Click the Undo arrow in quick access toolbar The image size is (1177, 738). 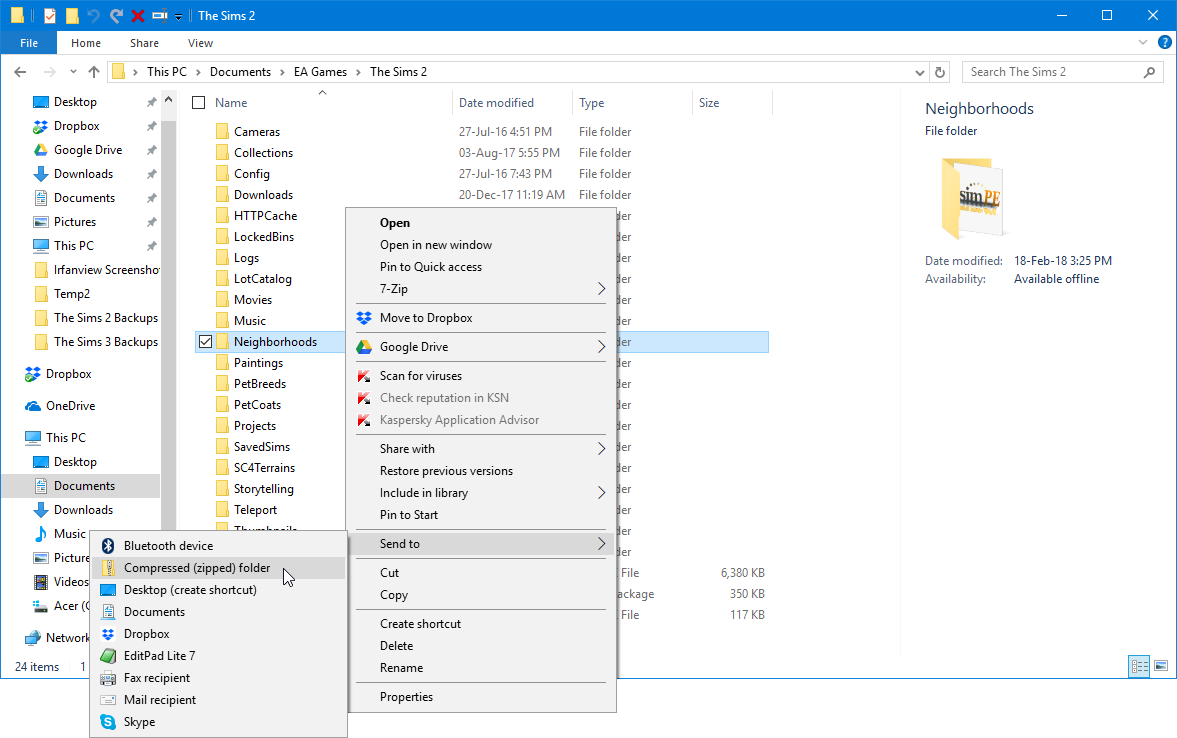93,16
